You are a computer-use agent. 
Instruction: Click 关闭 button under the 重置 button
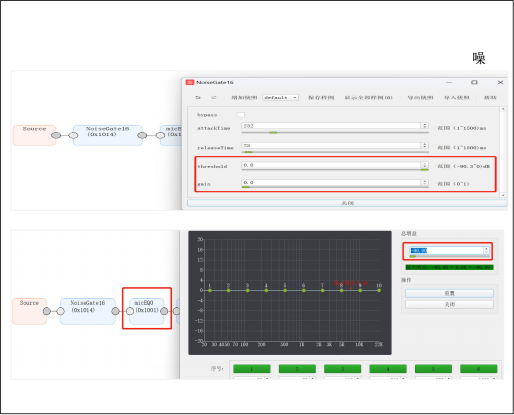pyautogui.click(x=449, y=305)
